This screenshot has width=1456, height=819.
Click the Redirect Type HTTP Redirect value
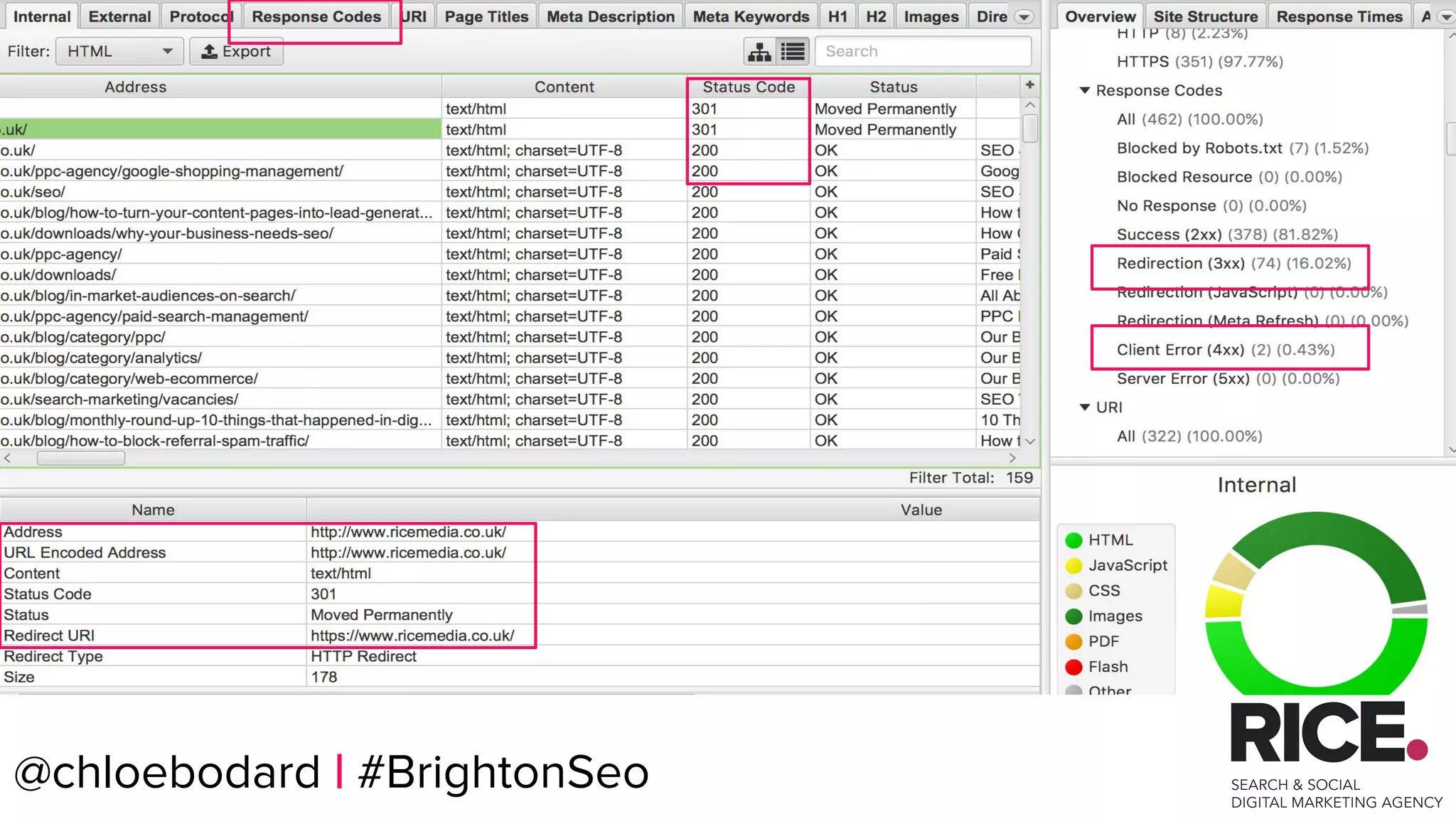click(x=363, y=656)
